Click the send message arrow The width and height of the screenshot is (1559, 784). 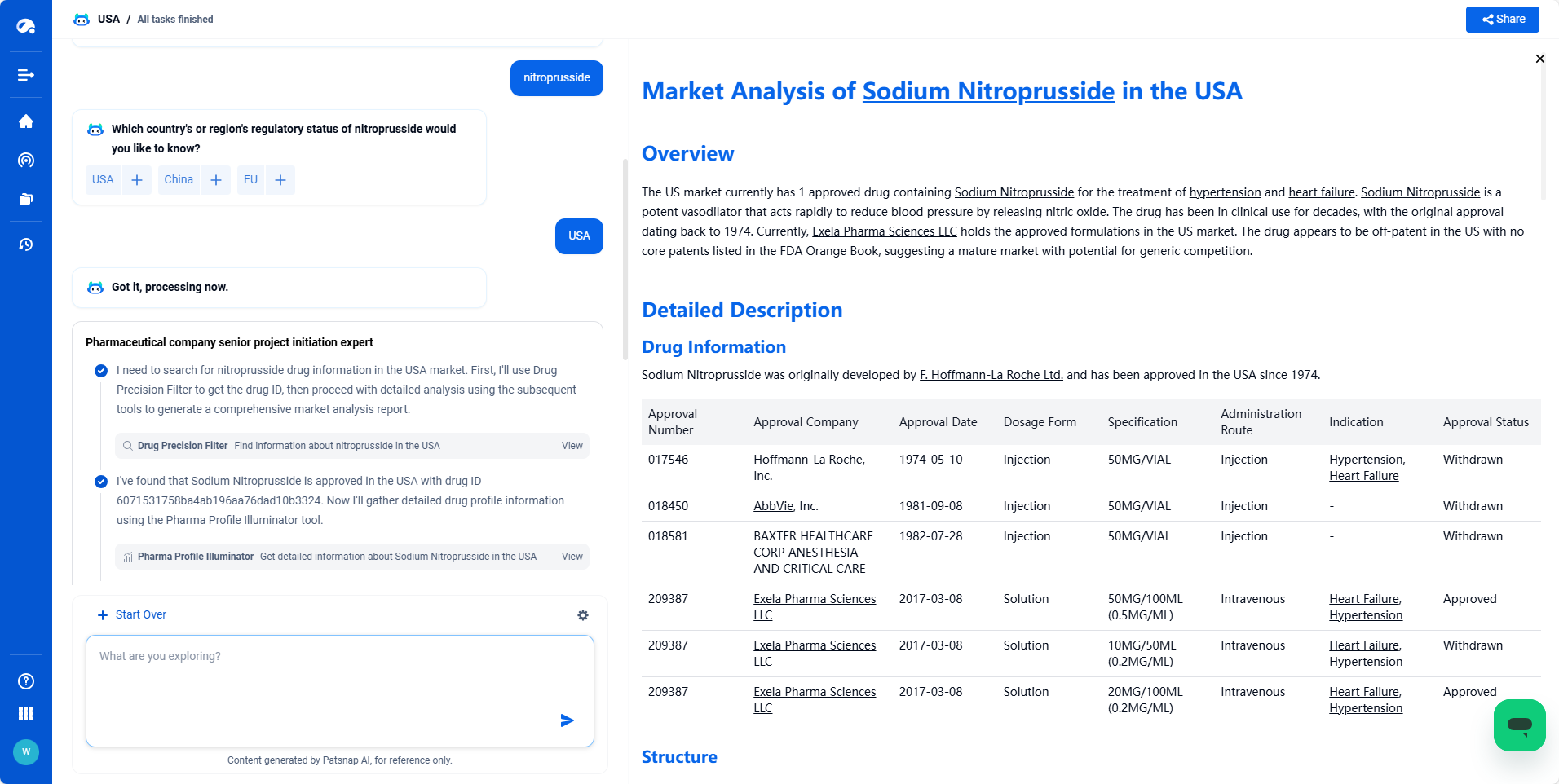click(567, 720)
